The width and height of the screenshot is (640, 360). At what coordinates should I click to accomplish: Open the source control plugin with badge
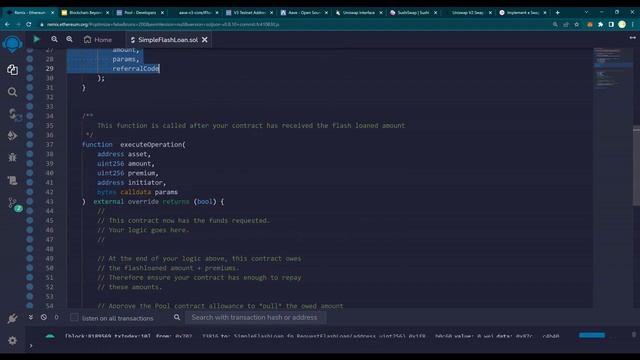[x=14, y=204]
